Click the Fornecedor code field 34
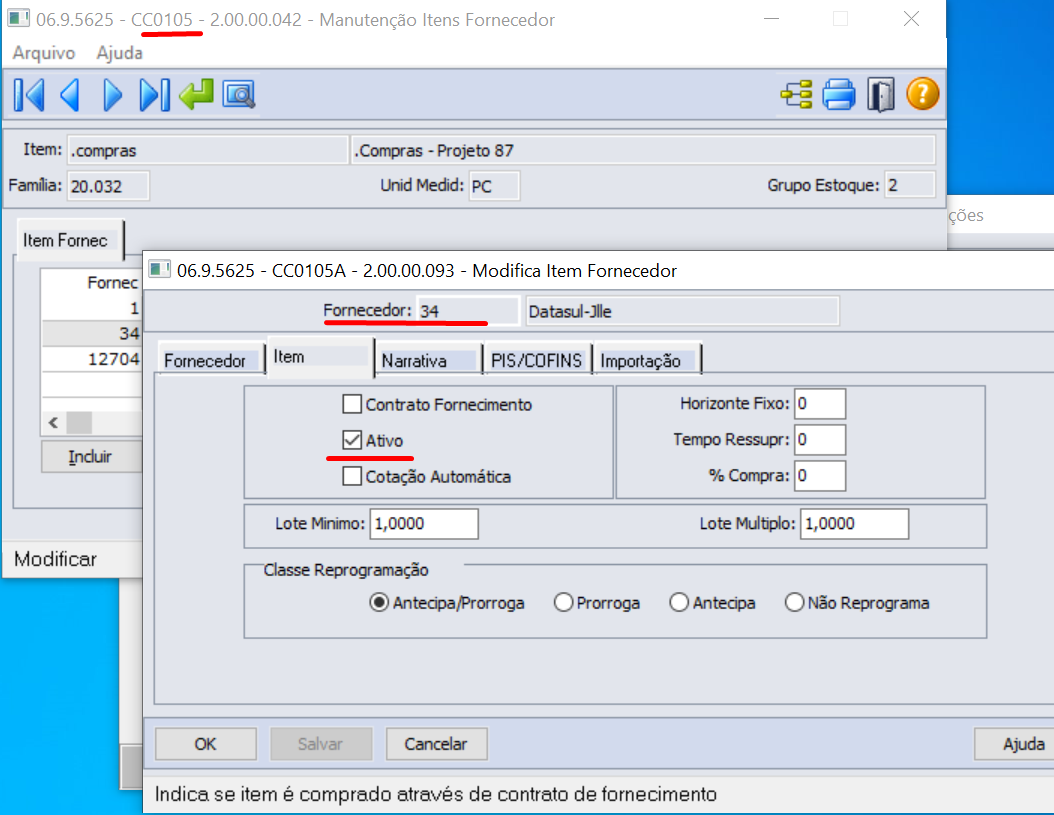 tap(468, 311)
